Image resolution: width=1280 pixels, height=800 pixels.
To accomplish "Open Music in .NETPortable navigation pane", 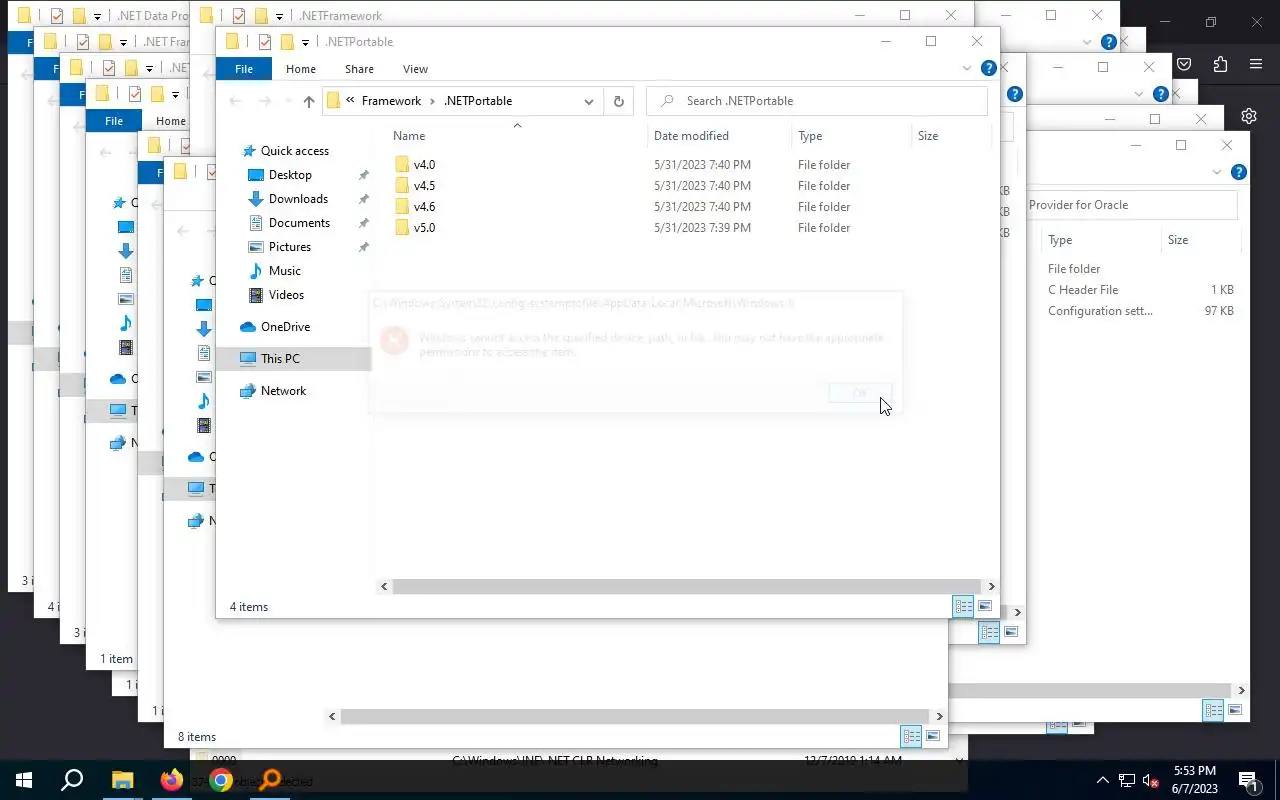I will (285, 271).
